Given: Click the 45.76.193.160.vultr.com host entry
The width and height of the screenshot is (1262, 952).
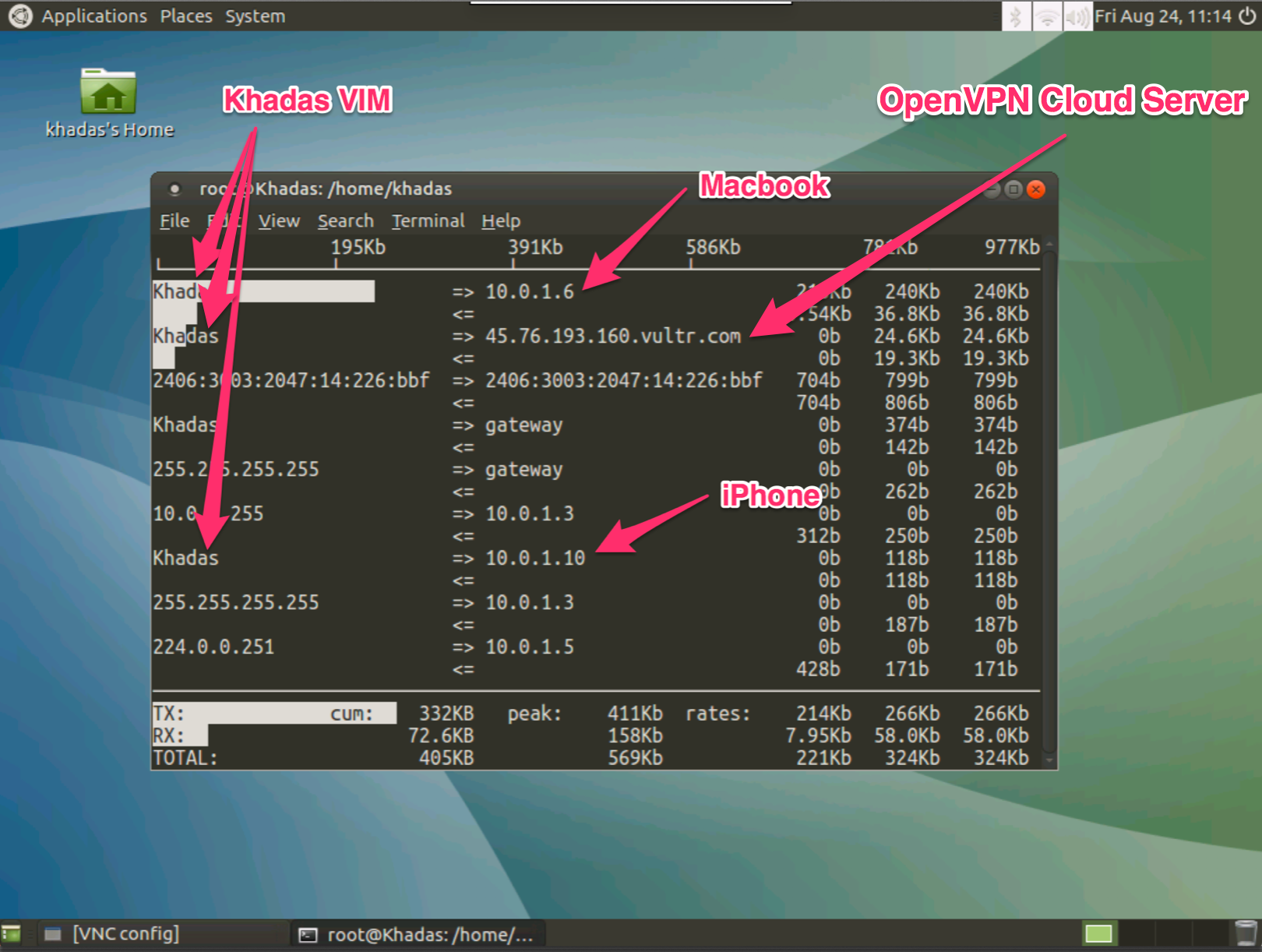Looking at the screenshot, I should click(613, 337).
